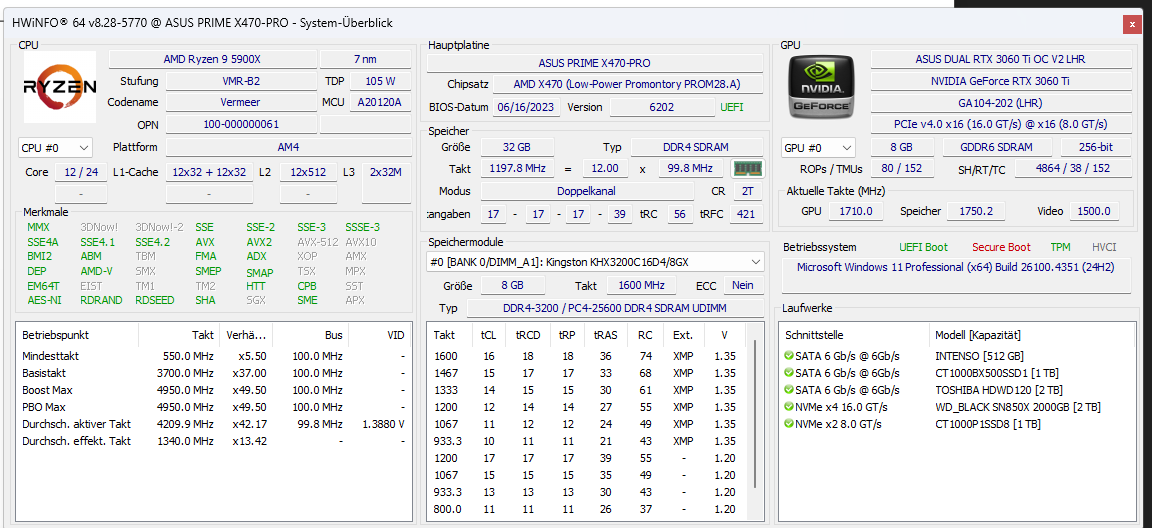This screenshot has width=1152, height=528.
Task: Click the Modell [Kapazität] column header
Action: point(1031,335)
